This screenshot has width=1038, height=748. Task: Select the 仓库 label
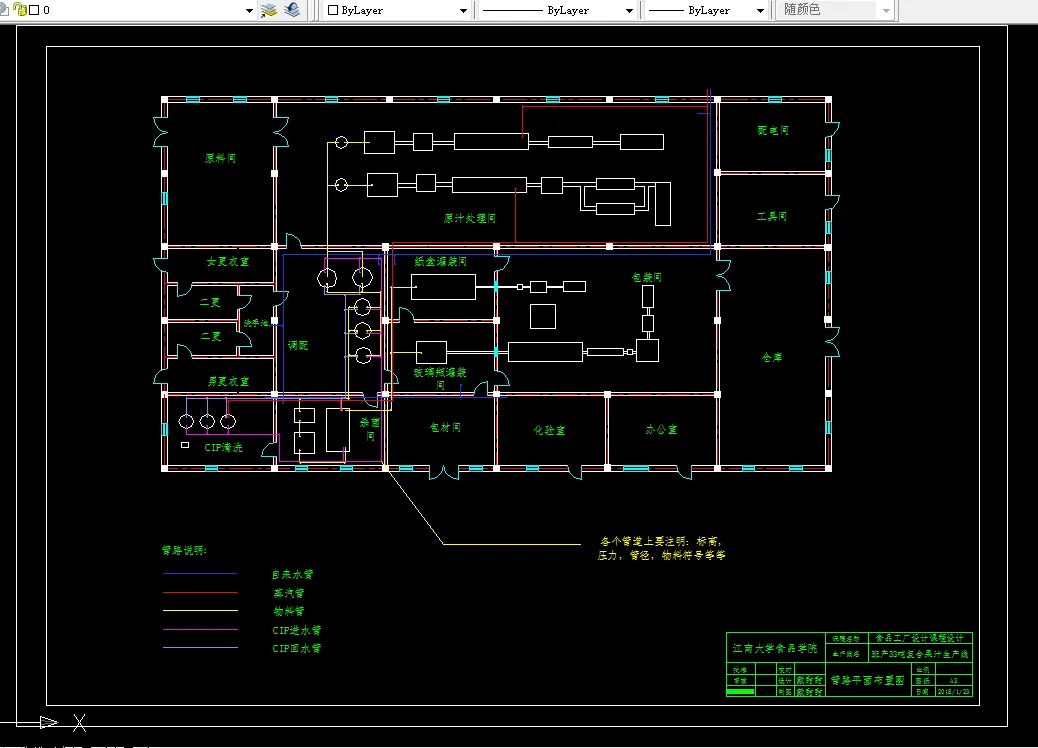pos(772,357)
